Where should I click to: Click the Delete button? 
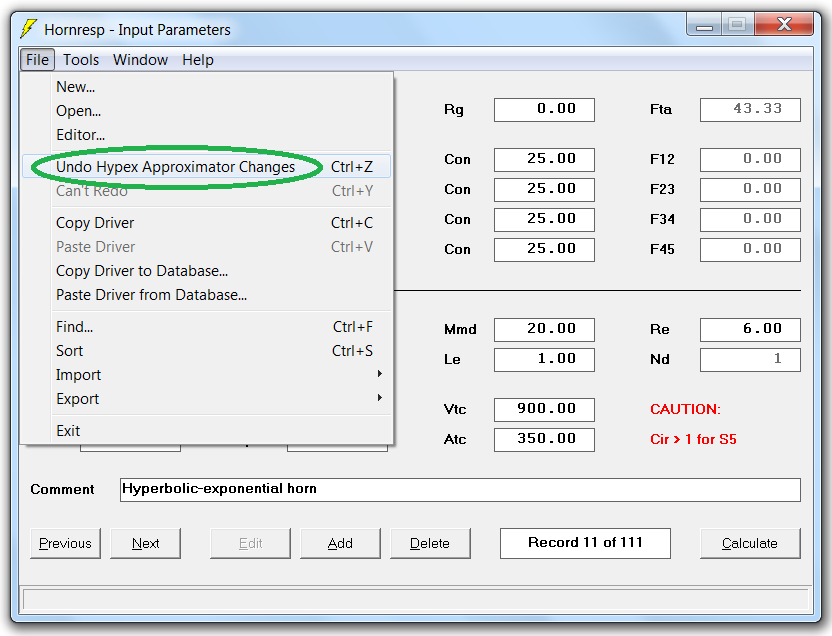pos(430,543)
